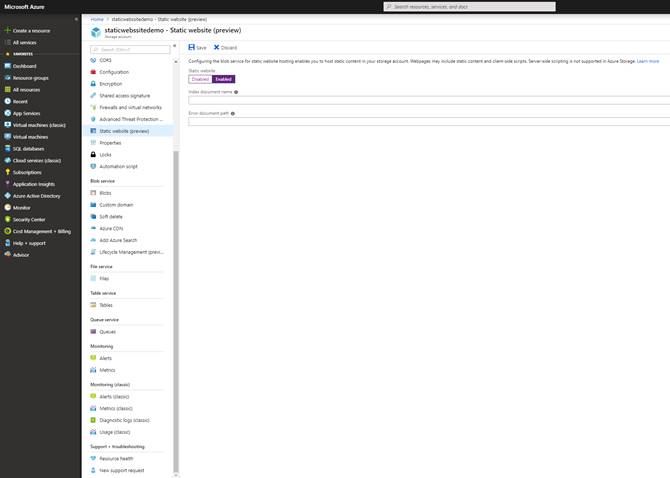Image resolution: width=670 pixels, height=478 pixels.
Task: Open the Monitor icon
Action: pos(7,207)
